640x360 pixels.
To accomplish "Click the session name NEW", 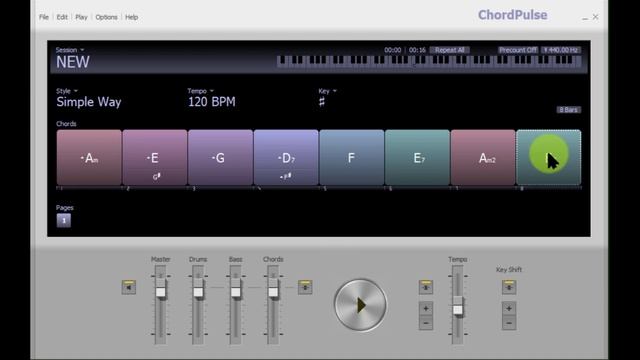I will pos(73,62).
